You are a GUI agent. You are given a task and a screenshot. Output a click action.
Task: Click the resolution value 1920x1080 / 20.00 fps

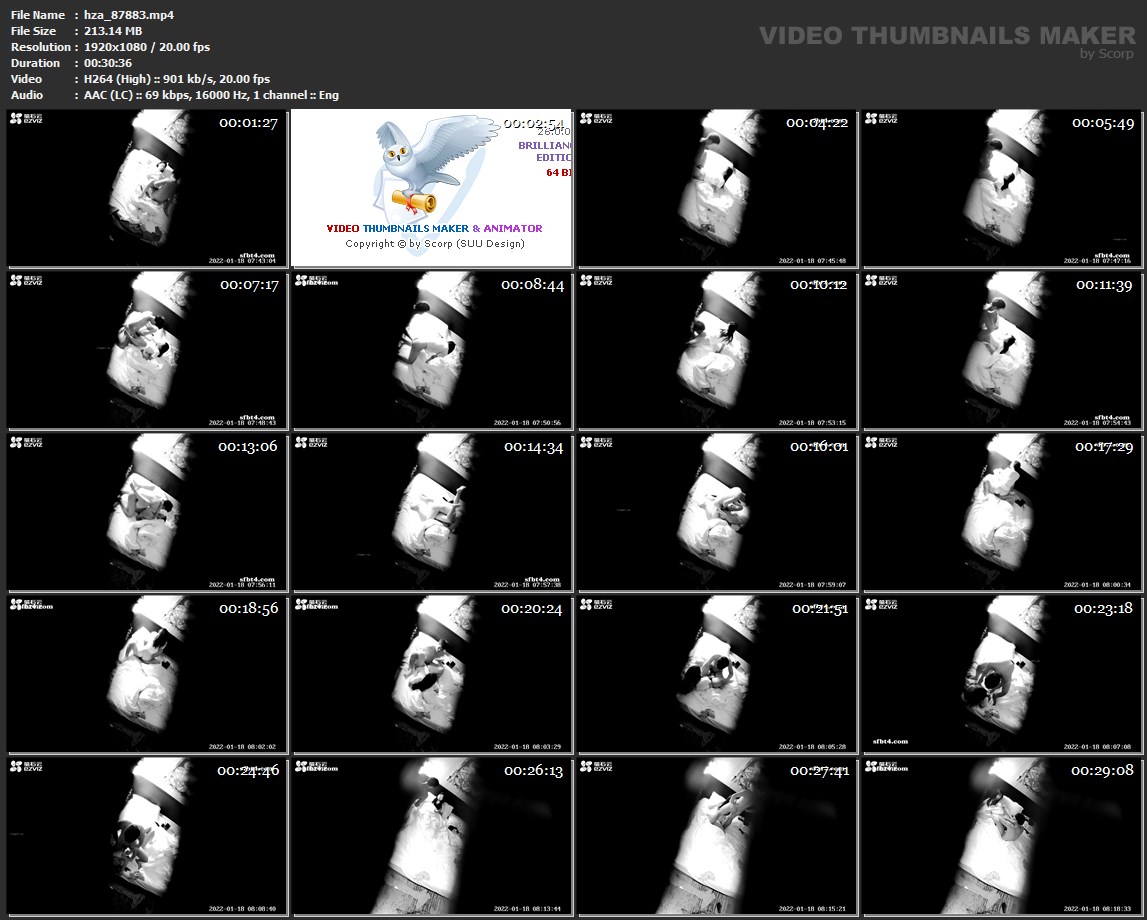(x=146, y=47)
